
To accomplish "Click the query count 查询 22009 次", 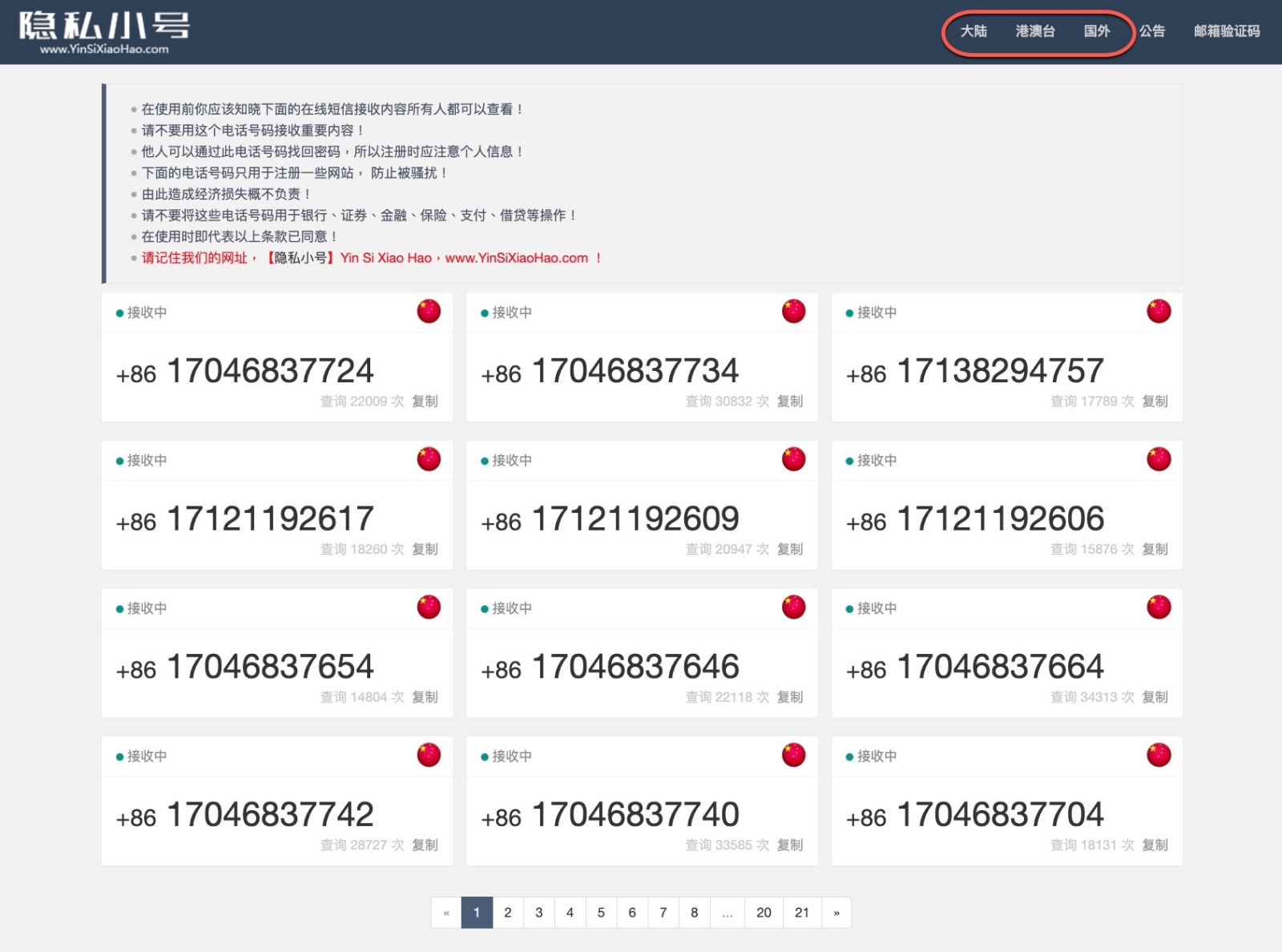I will coord(362,401).
